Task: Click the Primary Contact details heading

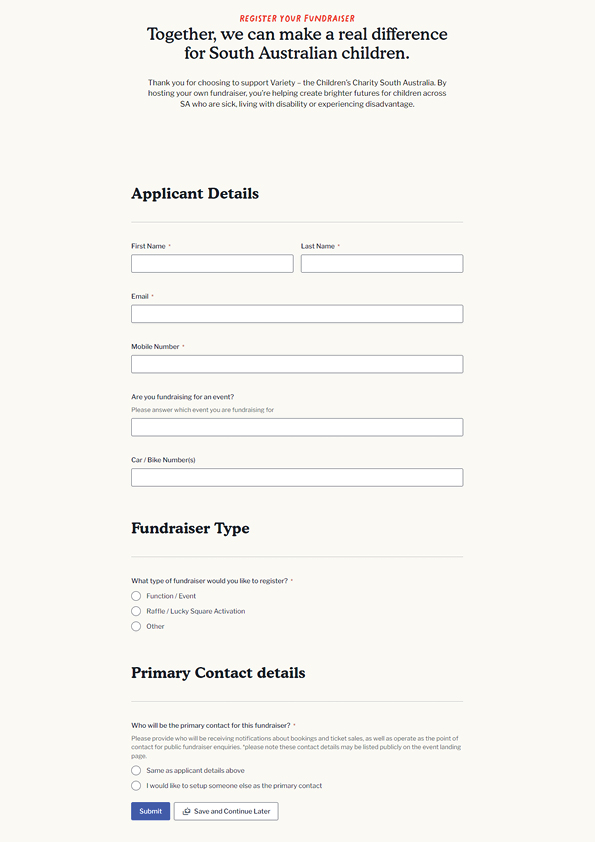Action: click(x=218, y=673)
